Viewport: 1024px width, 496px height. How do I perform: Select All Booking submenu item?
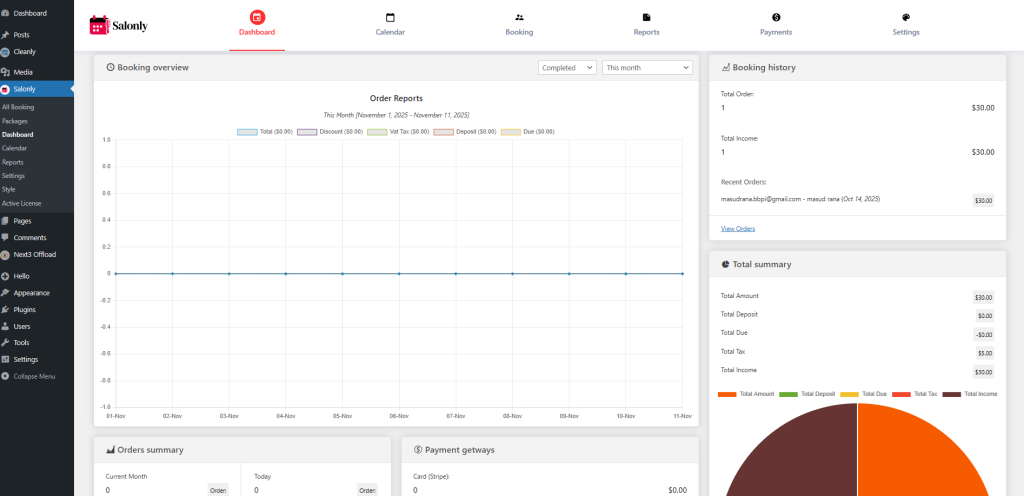18,107
